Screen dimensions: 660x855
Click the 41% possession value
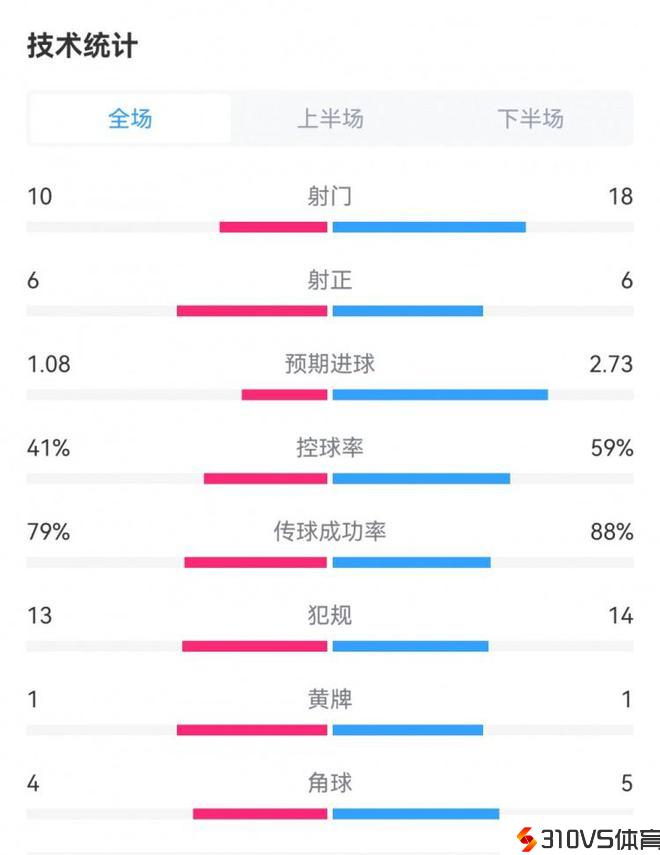tap(49, 448)
